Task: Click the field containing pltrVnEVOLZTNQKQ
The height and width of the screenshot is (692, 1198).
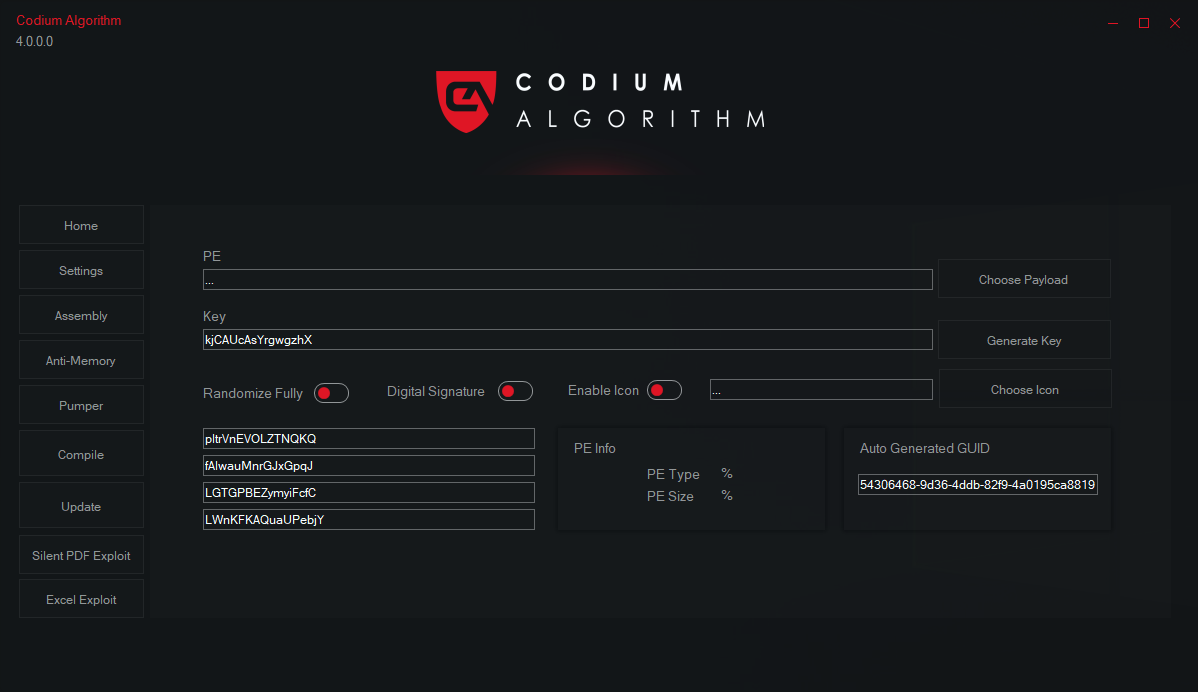Action: [368, 438]
